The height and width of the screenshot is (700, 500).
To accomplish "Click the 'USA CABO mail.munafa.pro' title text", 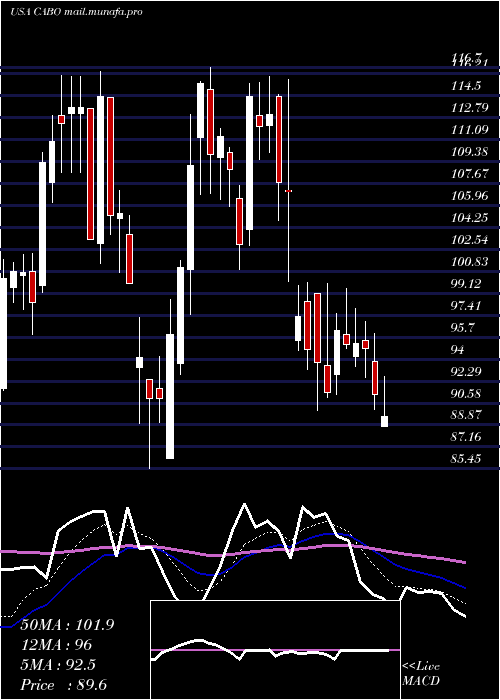I will 76,12.
